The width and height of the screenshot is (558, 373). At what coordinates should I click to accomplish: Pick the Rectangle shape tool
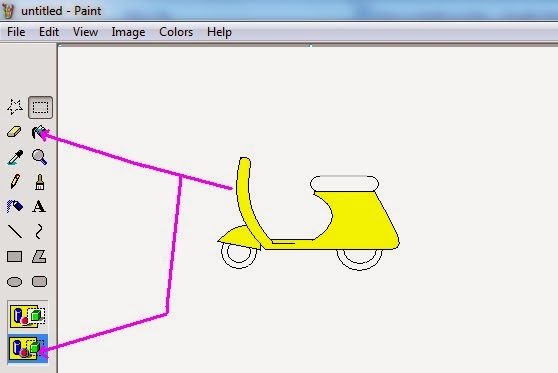(15, 256)
